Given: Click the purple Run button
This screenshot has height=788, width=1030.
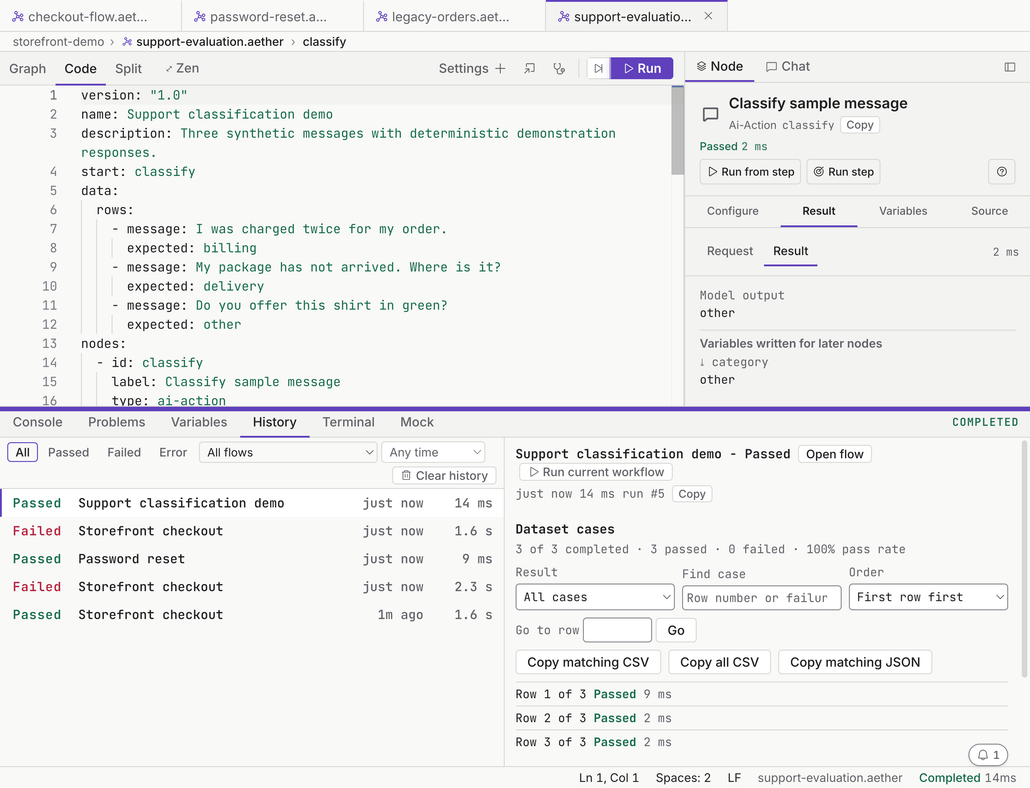Looking at the screenshot, I should pos(642,68).
